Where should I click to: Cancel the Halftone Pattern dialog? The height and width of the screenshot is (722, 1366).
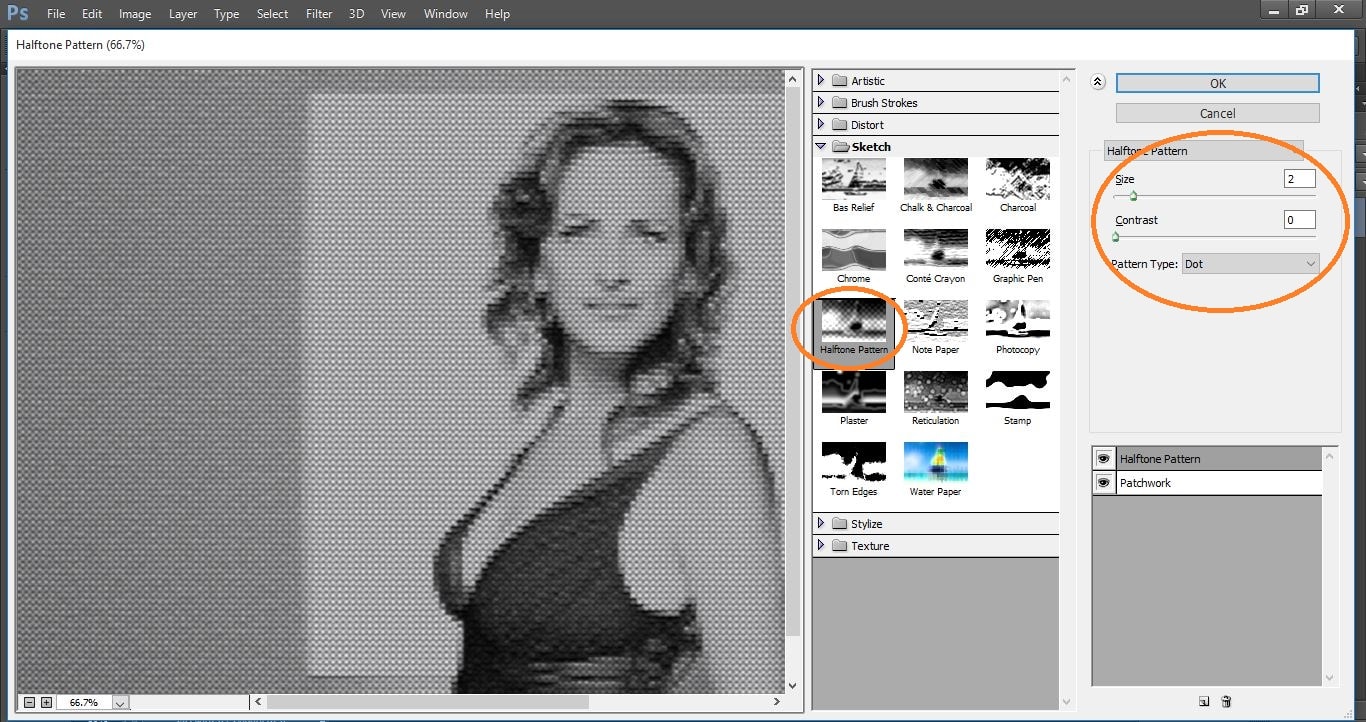pos(1216,112)
